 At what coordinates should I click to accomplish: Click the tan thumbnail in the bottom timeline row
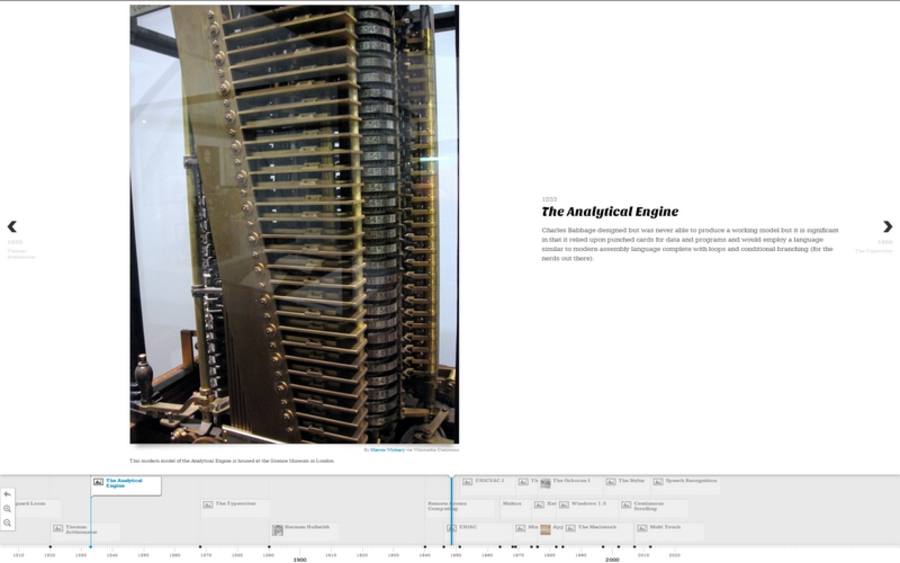tap(545, 529)
